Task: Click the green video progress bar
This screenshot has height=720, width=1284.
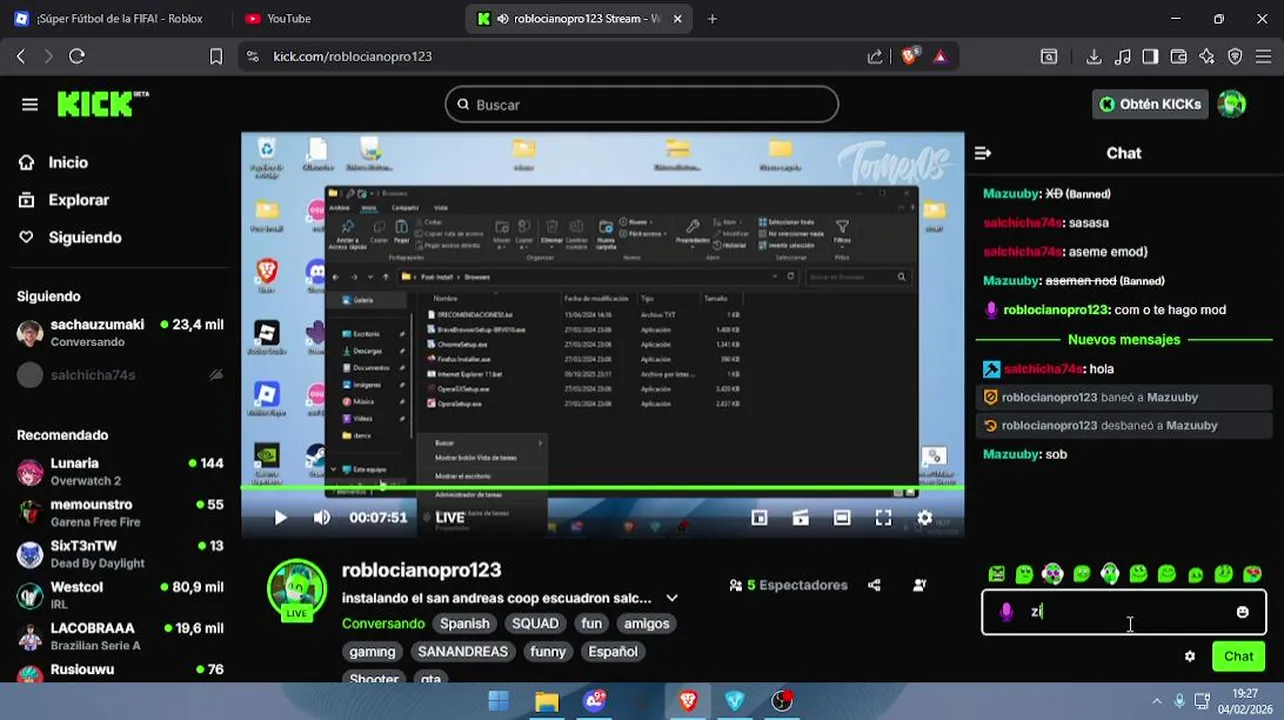Action: click(x=602, y=488)
